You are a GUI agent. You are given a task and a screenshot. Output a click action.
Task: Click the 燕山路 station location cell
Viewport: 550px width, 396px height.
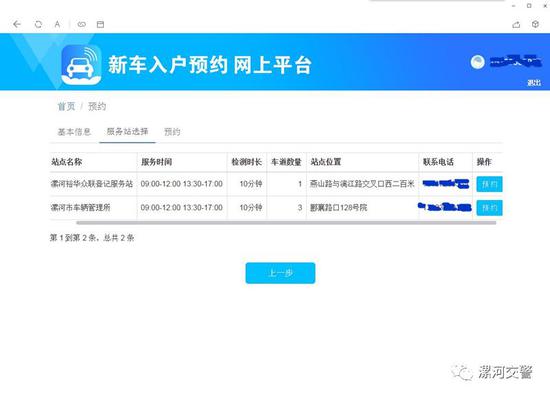click(362, 184)
